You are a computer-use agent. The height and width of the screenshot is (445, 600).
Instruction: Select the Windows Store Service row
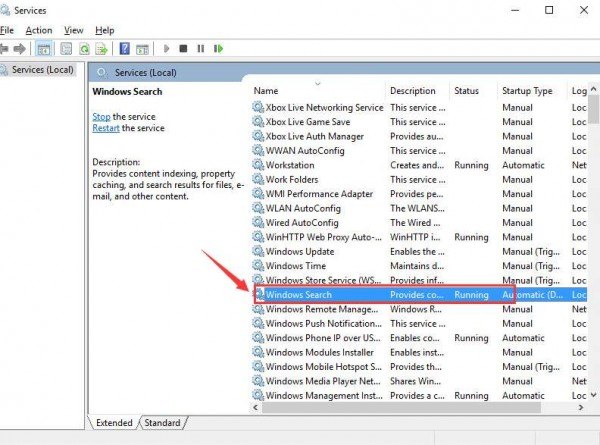coord(419,280)
